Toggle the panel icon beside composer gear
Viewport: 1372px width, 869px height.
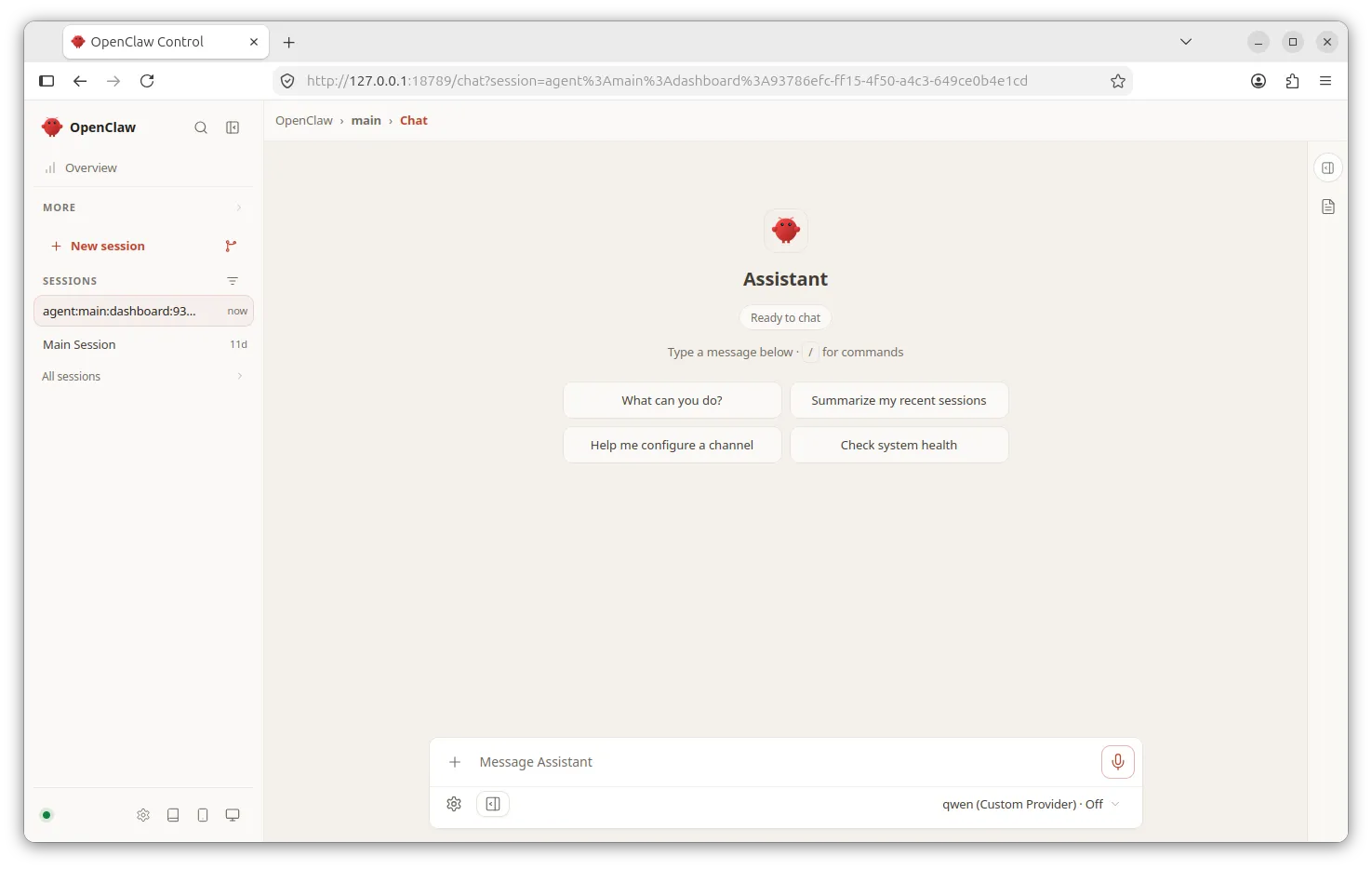[493, 804]
